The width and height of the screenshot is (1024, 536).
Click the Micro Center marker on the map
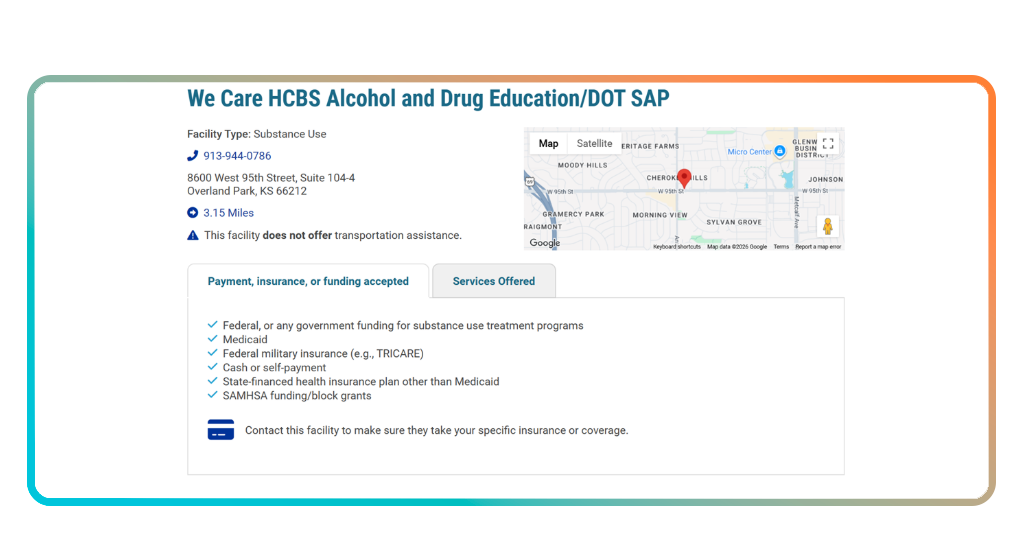click(779, 151)
